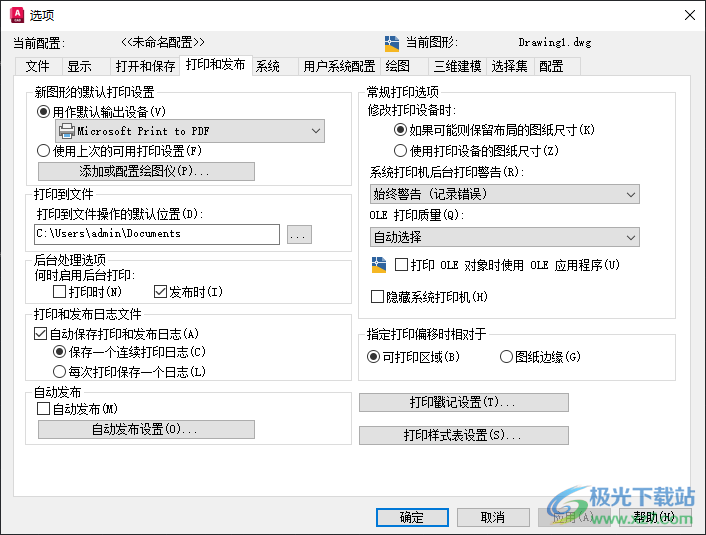Open 打印戳记设置 button
Screen dimensions: 706x535
[464, 402]
